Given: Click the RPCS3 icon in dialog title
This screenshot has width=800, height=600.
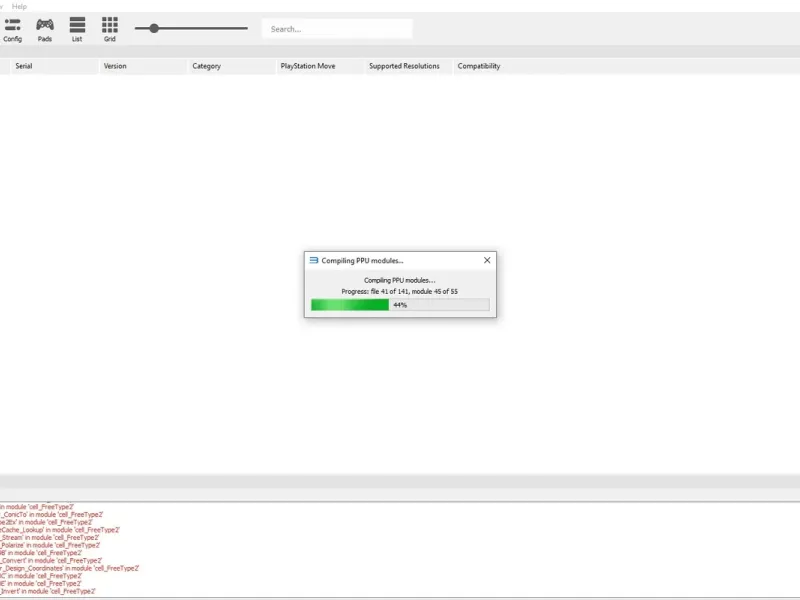Looking at the screenshot, I should coord(314,260).
